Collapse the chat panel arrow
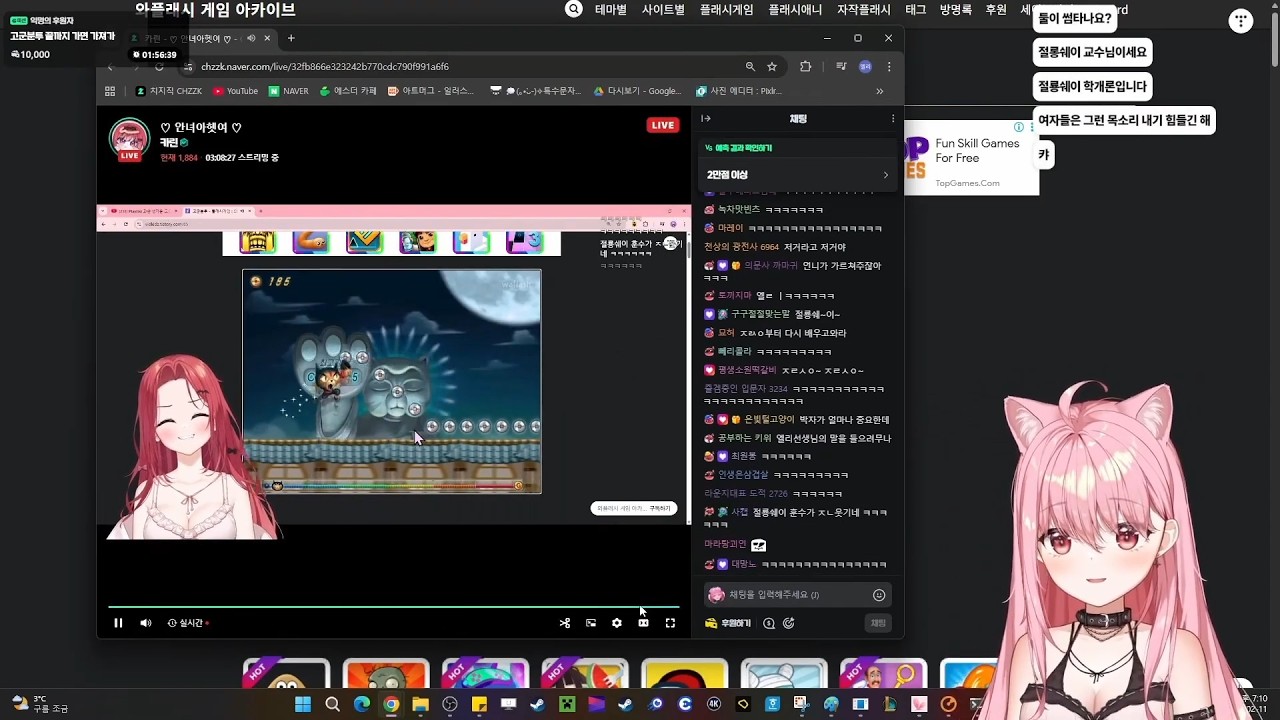This screenshot has height=720, width=1280. 706,119
